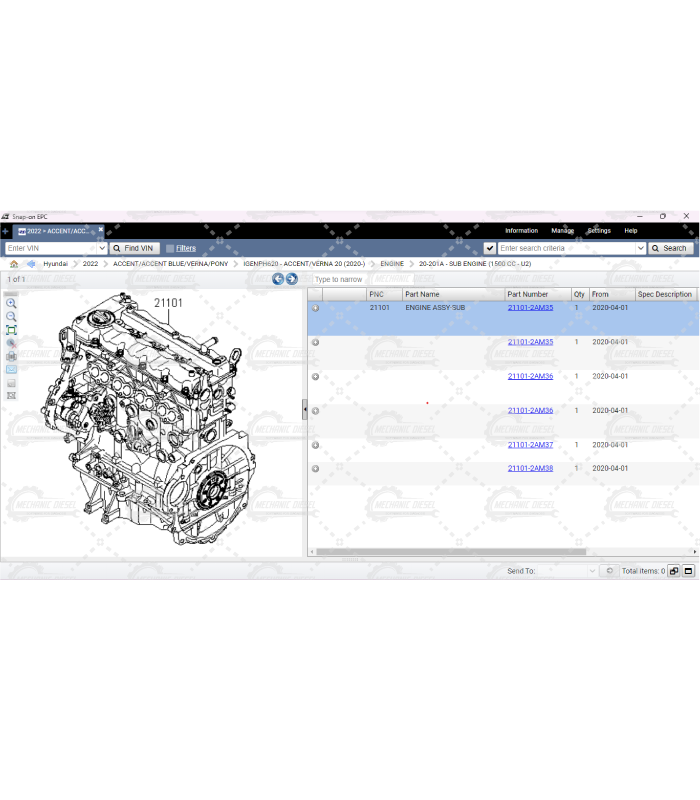Zoom in on the engine diagram

[x=11, y=303]
